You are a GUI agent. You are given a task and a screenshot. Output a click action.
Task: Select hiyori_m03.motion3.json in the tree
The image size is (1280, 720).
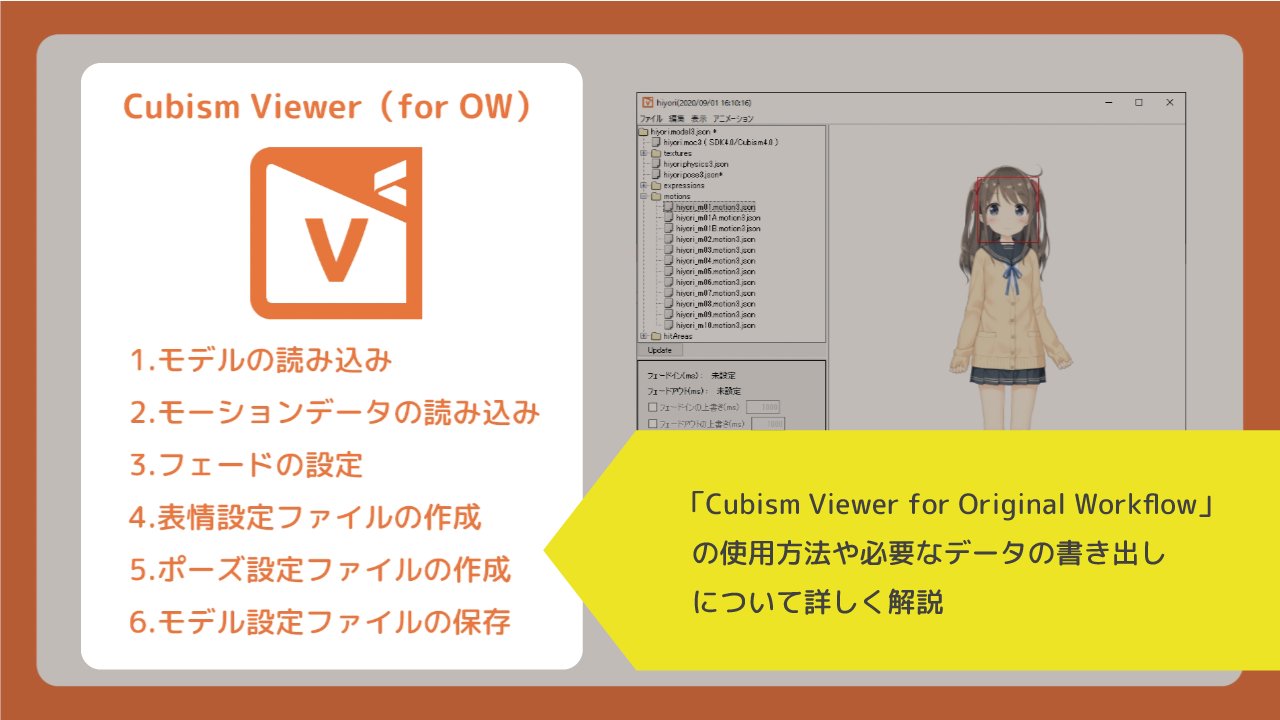[715, 250]
